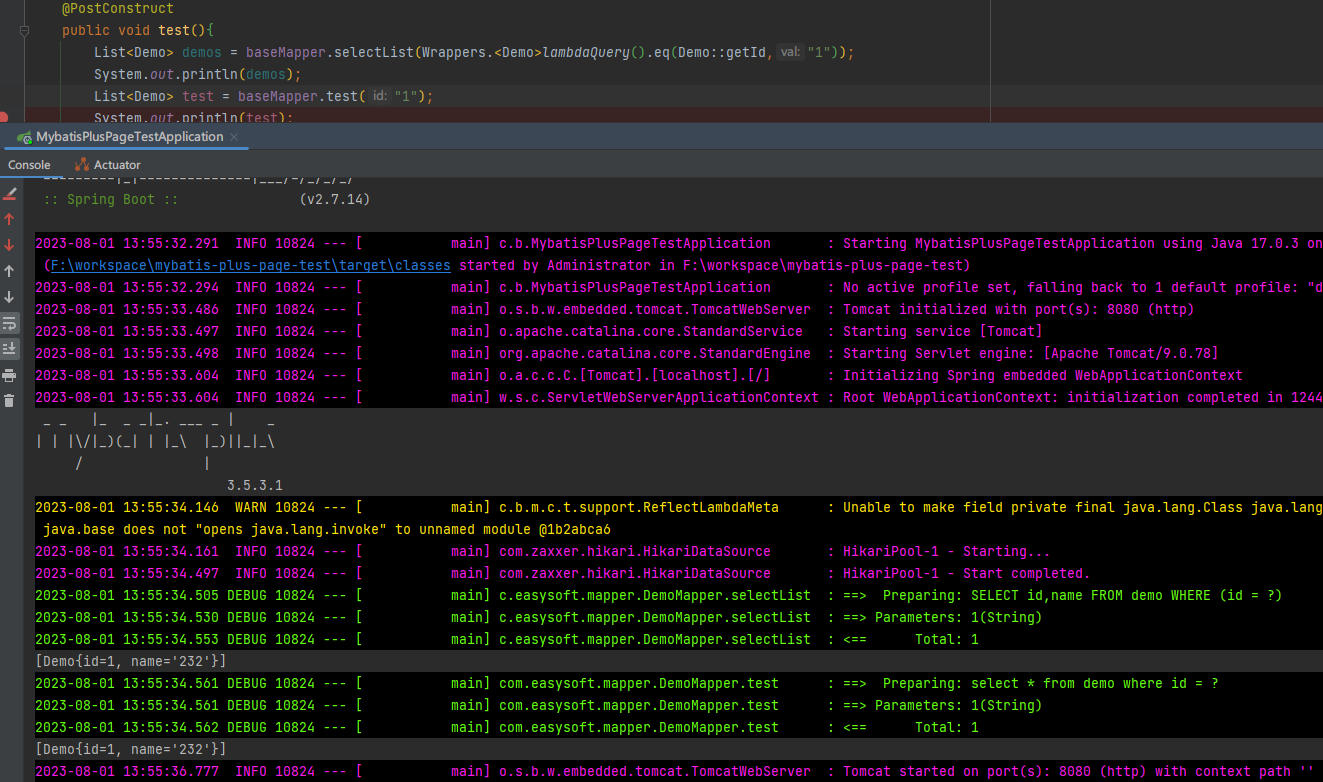Click the ':: Spring Boot ::' banner text

(111, 199)
